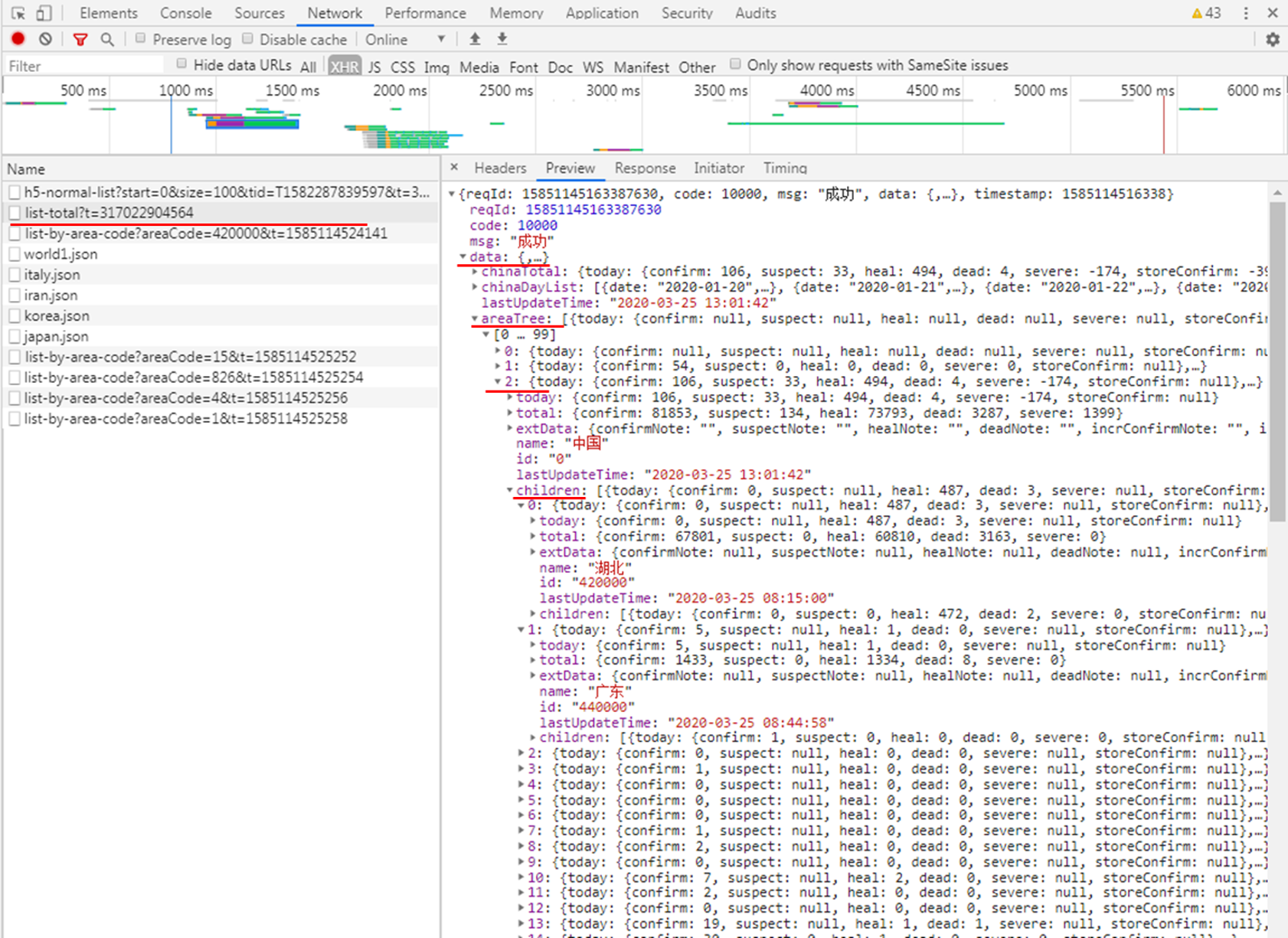
Task: Collapse the data object node
Action: pos(463,257)
